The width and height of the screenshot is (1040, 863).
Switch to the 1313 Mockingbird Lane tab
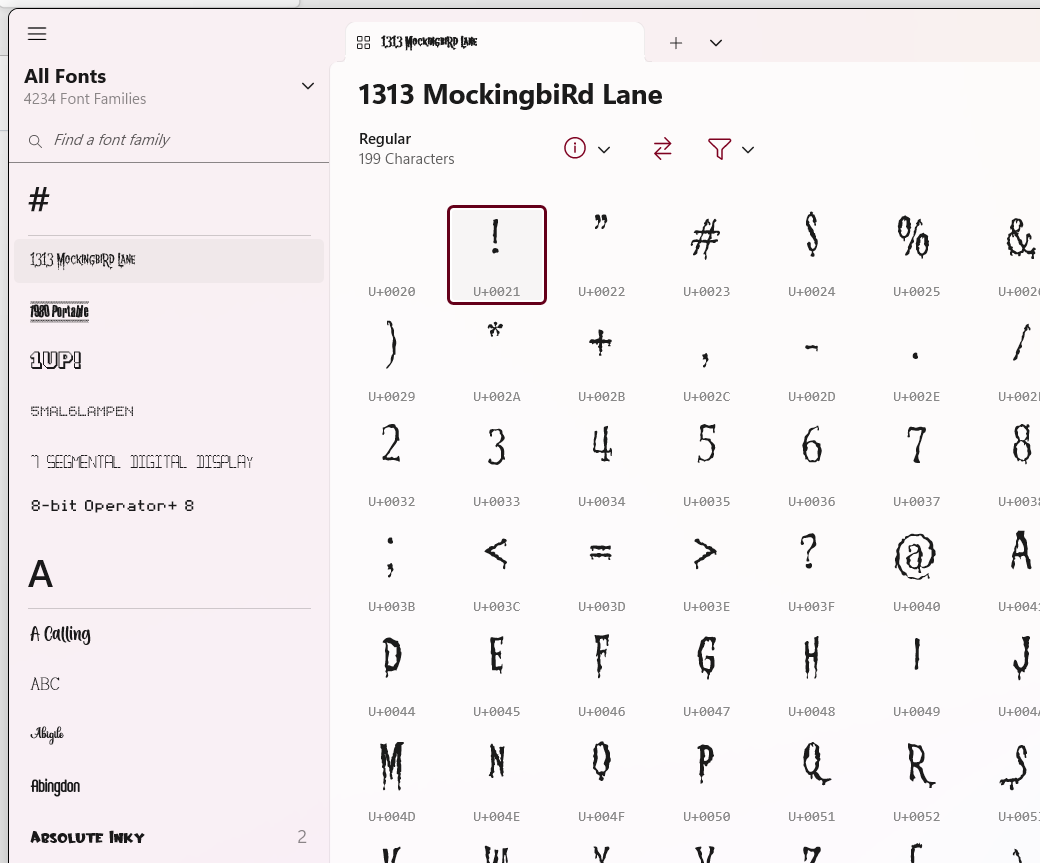pos(495,42)
